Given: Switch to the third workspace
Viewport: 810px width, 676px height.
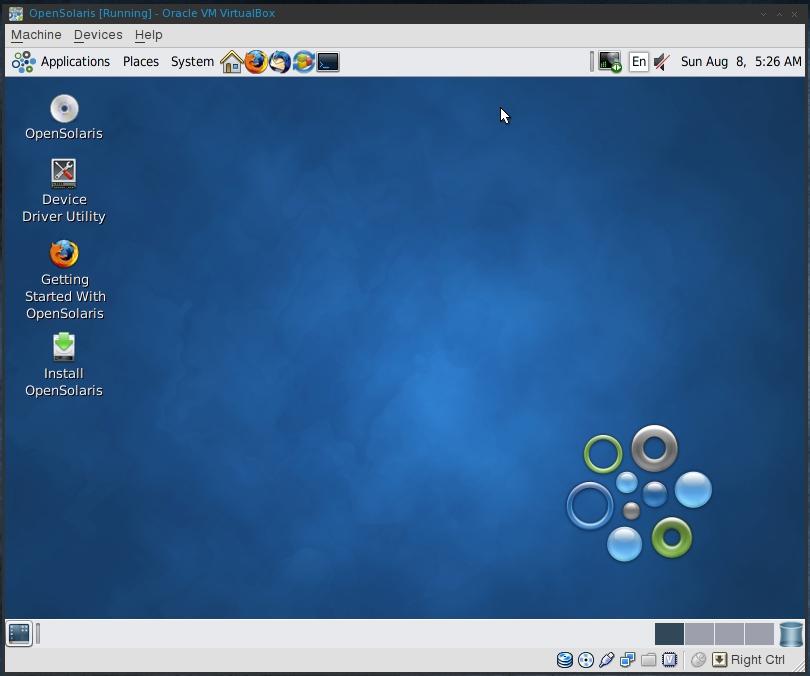Looking at the screenshot, I should pyautogui.click(x=729, y=634).
